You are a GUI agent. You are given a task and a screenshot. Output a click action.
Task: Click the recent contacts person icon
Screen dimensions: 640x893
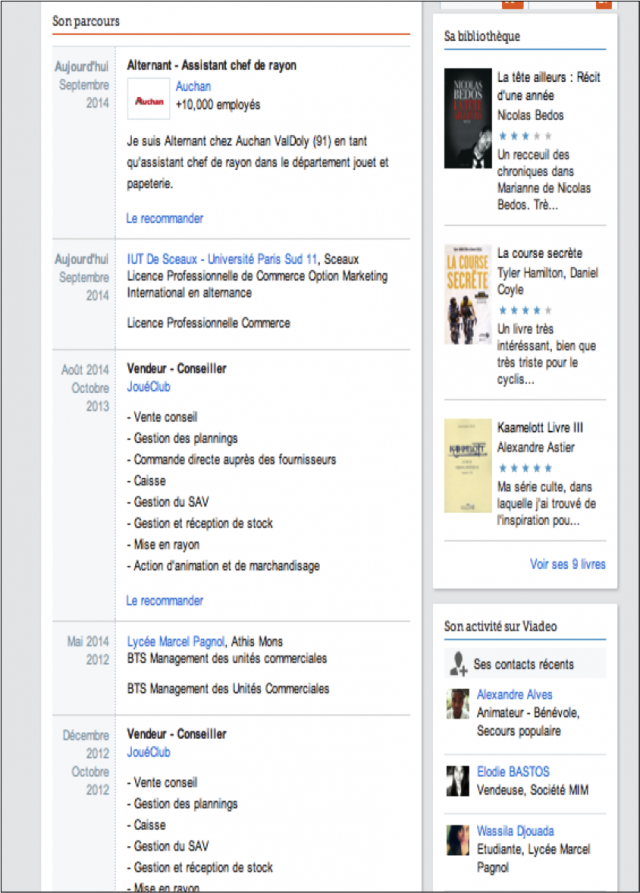tap(459, 663)
